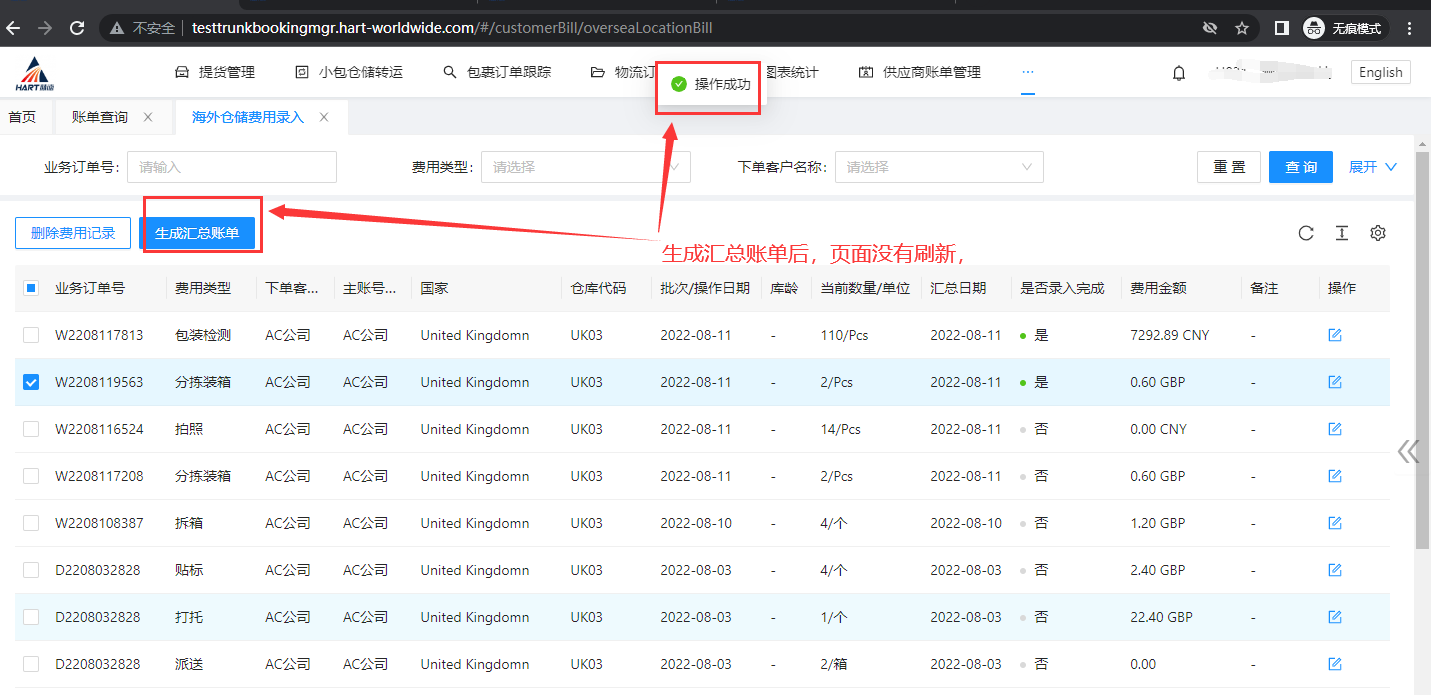Switch to the 账单查询 tab
This screenshot has width=1431, height=695.
click(x=100, y=117)
